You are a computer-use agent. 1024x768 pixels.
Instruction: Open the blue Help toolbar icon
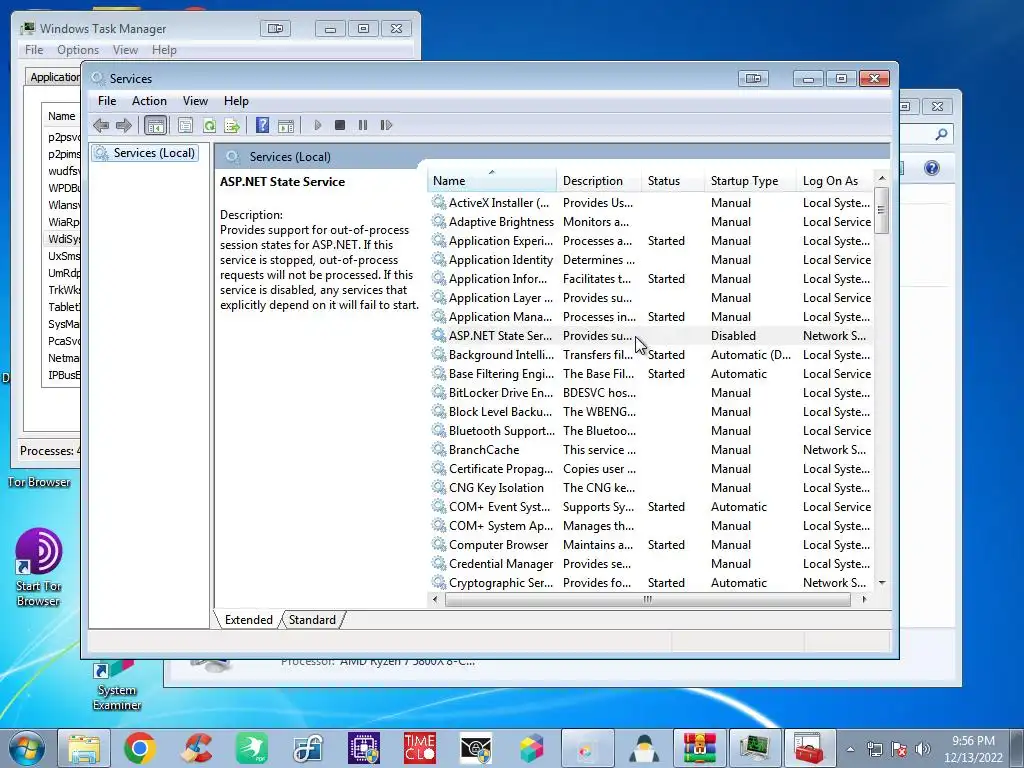263,125
